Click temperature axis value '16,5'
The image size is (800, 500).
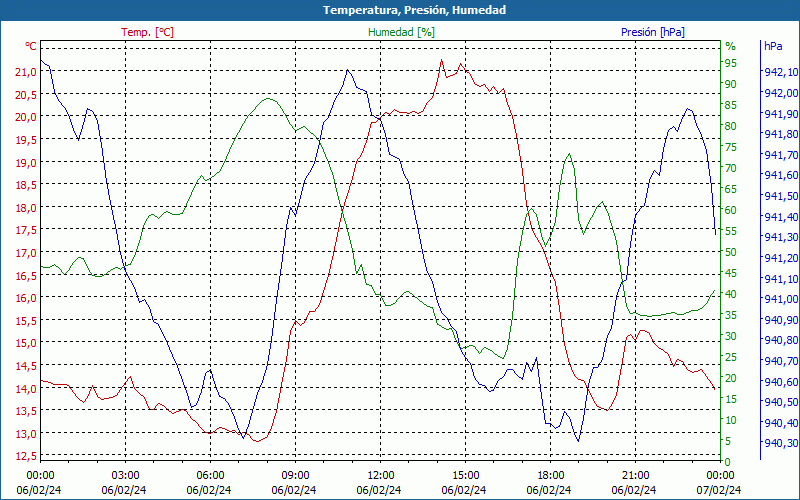[26, 276]
